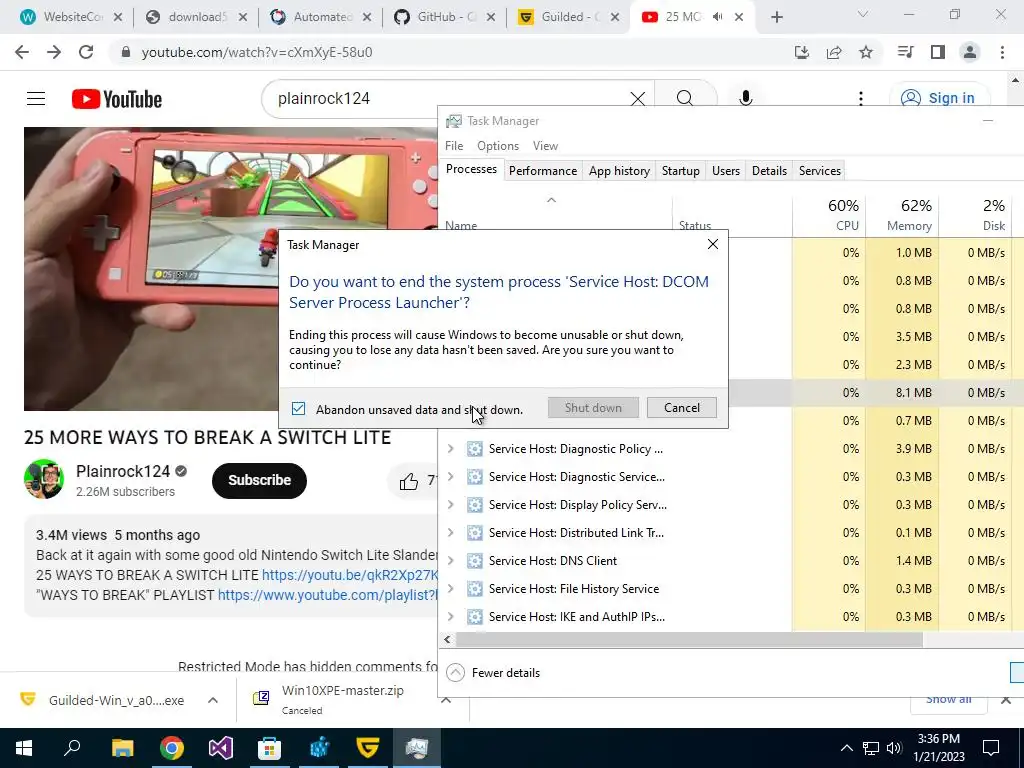This screenshot has height=768, width=1024.
Task: Open the YouTube hamburger guide menu
Action: 36,99
